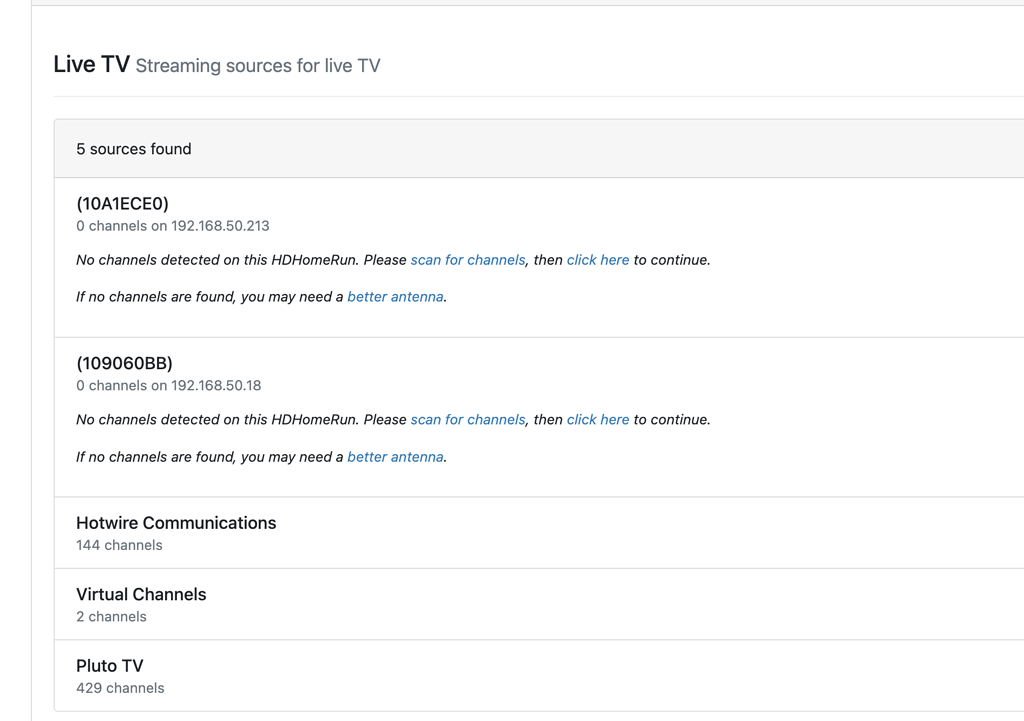Click the click here link under 10A1ECE0
The height and width of the screenshot is (721, 1024).
[597, 259]
